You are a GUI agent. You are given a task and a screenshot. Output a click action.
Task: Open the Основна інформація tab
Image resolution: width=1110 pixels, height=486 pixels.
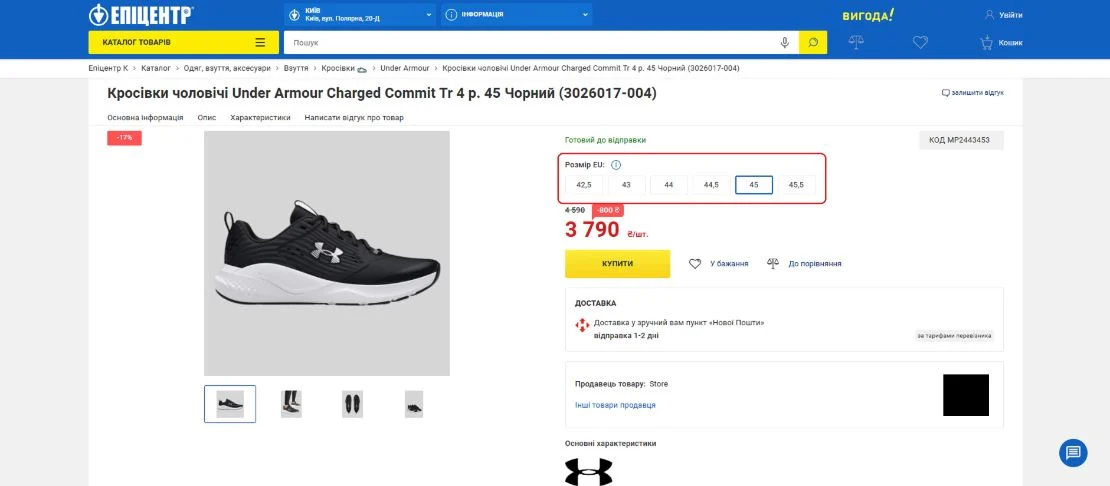145,117
